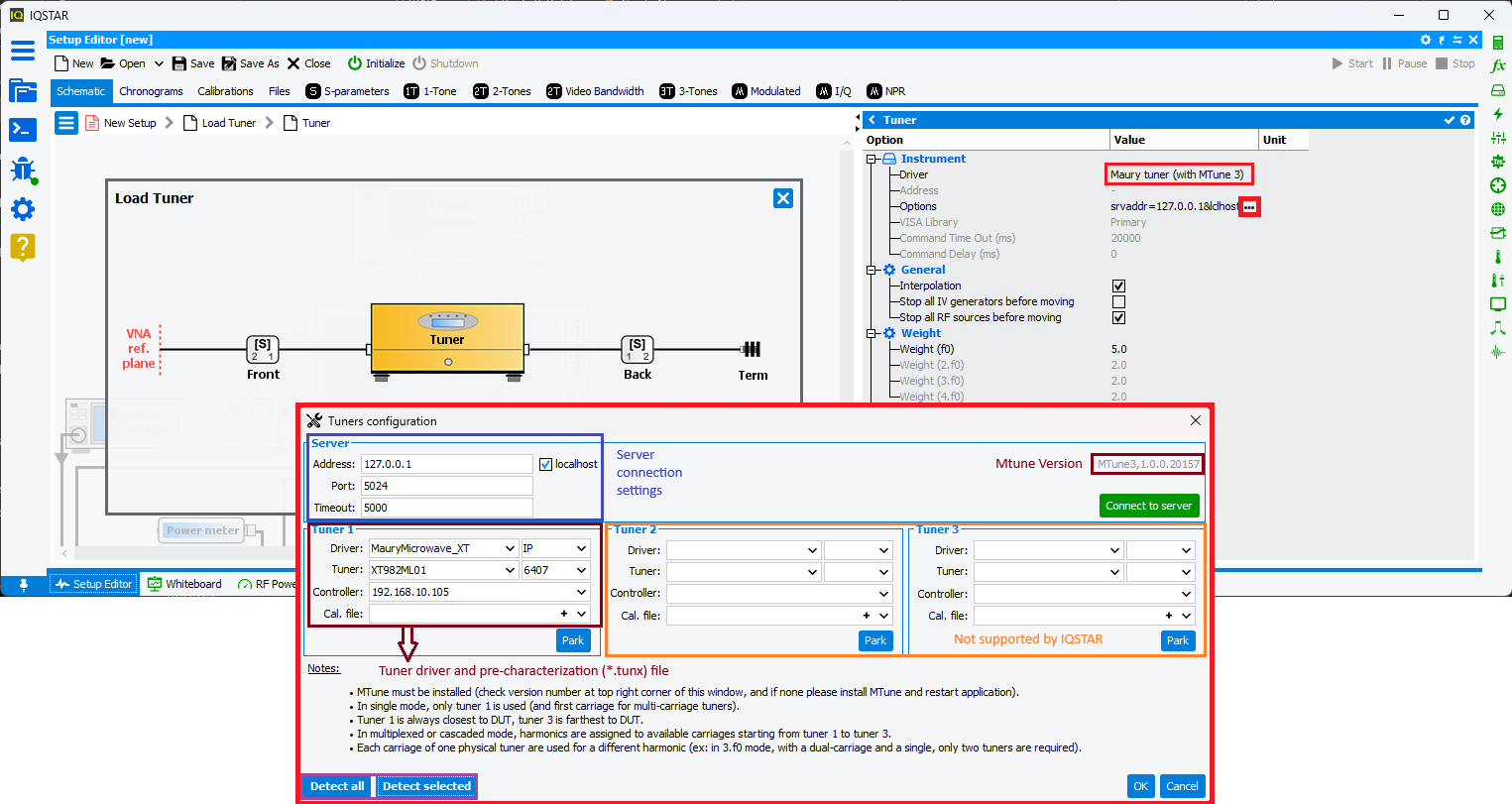Switch to the S-parameters tab
The width and height of the screenshot is (1512, 804).
pyautogui.click(x=348, y=91)
